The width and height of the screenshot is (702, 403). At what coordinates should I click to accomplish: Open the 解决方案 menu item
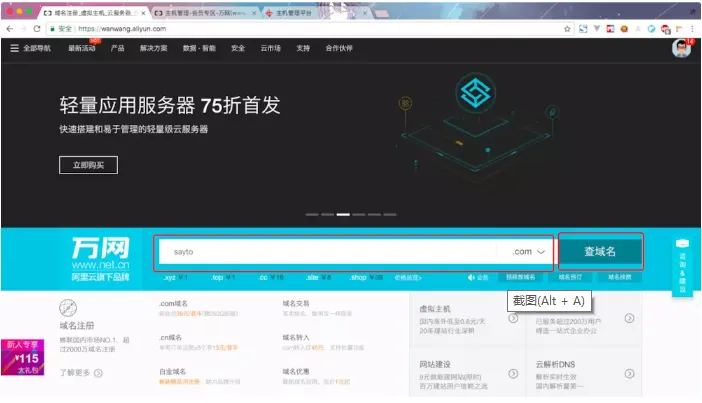click(154, 48)
